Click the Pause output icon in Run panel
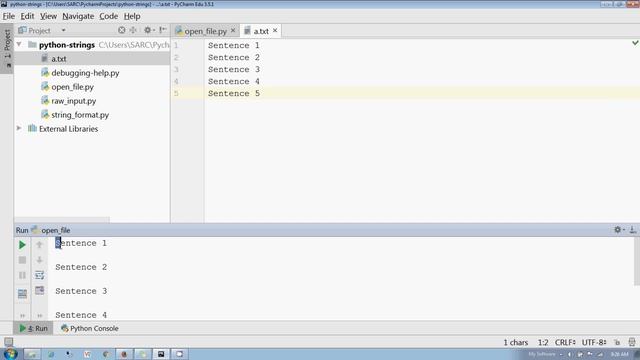The width and height of the screenshot is (640, 360). click(22, 275)
